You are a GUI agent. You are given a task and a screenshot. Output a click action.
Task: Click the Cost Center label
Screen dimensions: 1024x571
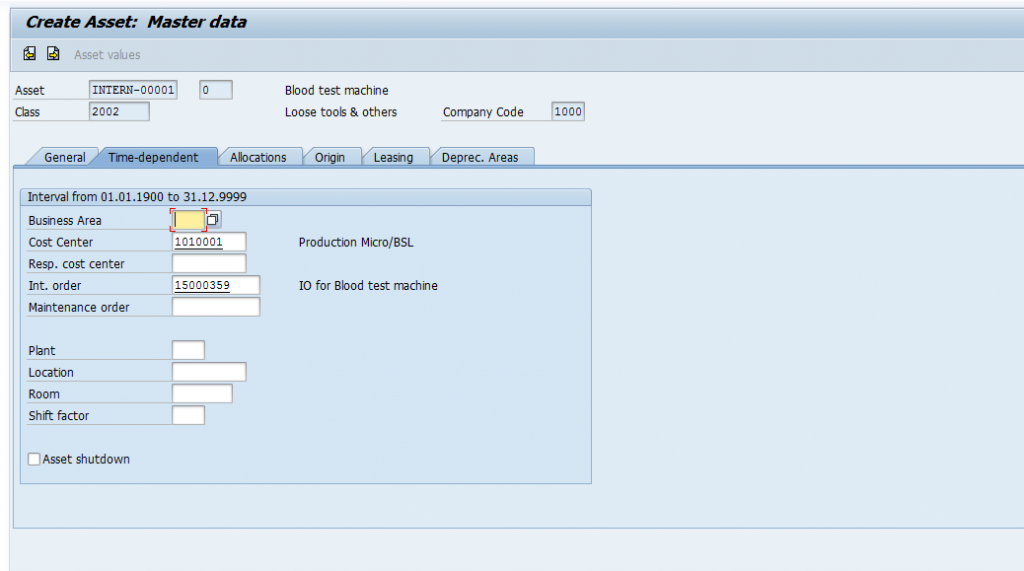tap(61, 242)
